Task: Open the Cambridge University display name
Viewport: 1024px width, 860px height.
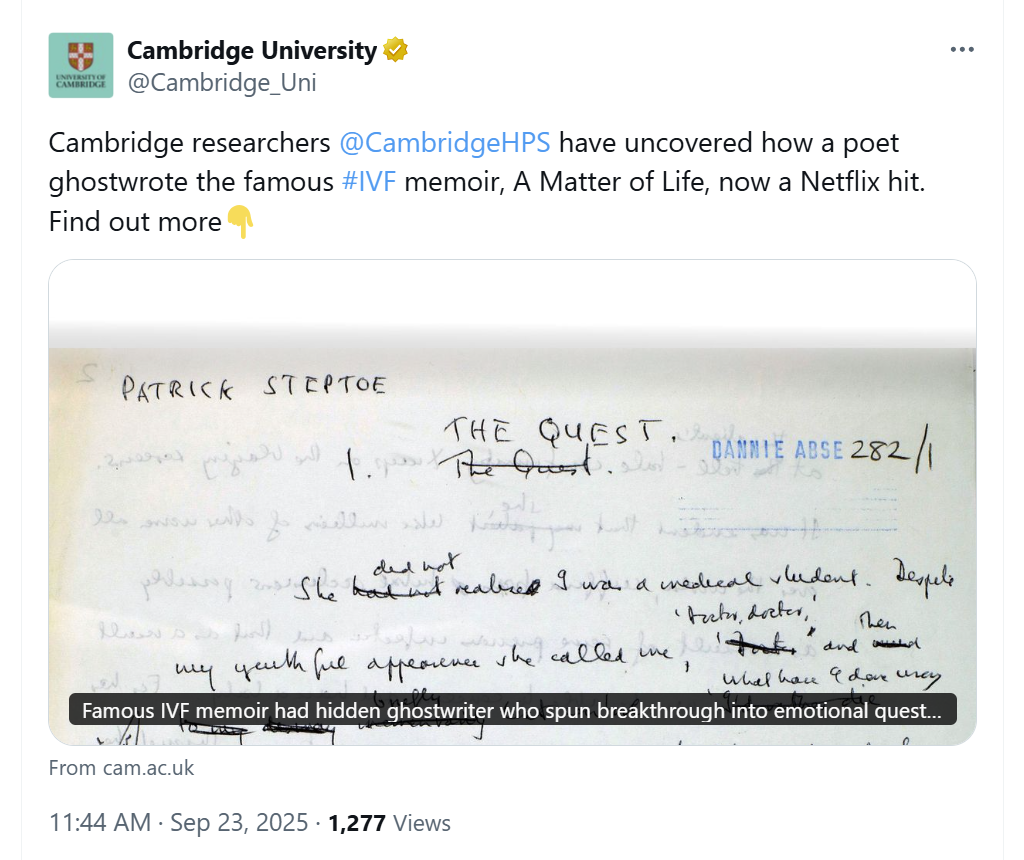Action: point(251,50)
